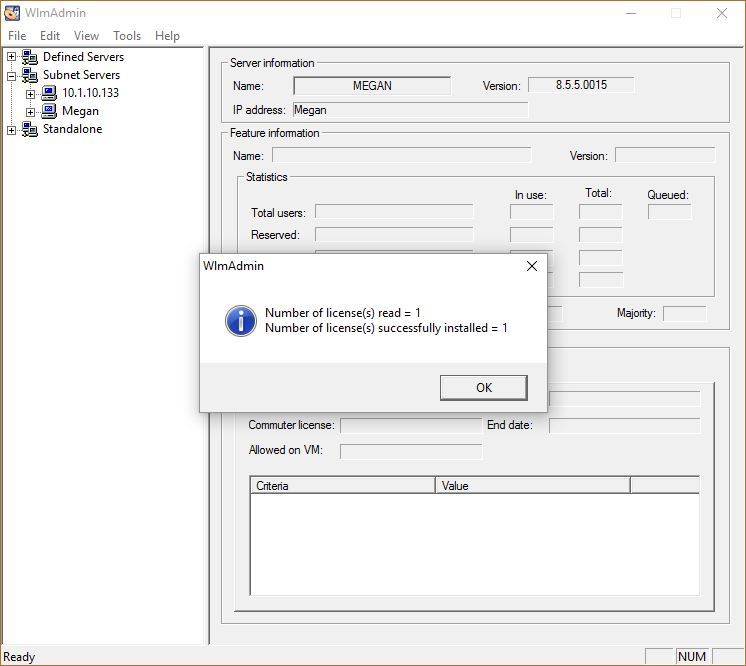Viewport: 746px width, 666px height.
Task: Click the blue information icon in dialog
Action: coord(241,321)
